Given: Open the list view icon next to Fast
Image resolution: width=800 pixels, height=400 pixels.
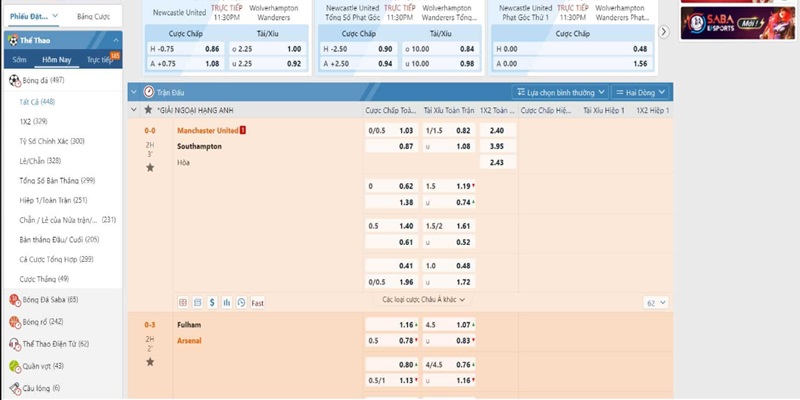Looking at the screenshot, I should coord(197,303).
